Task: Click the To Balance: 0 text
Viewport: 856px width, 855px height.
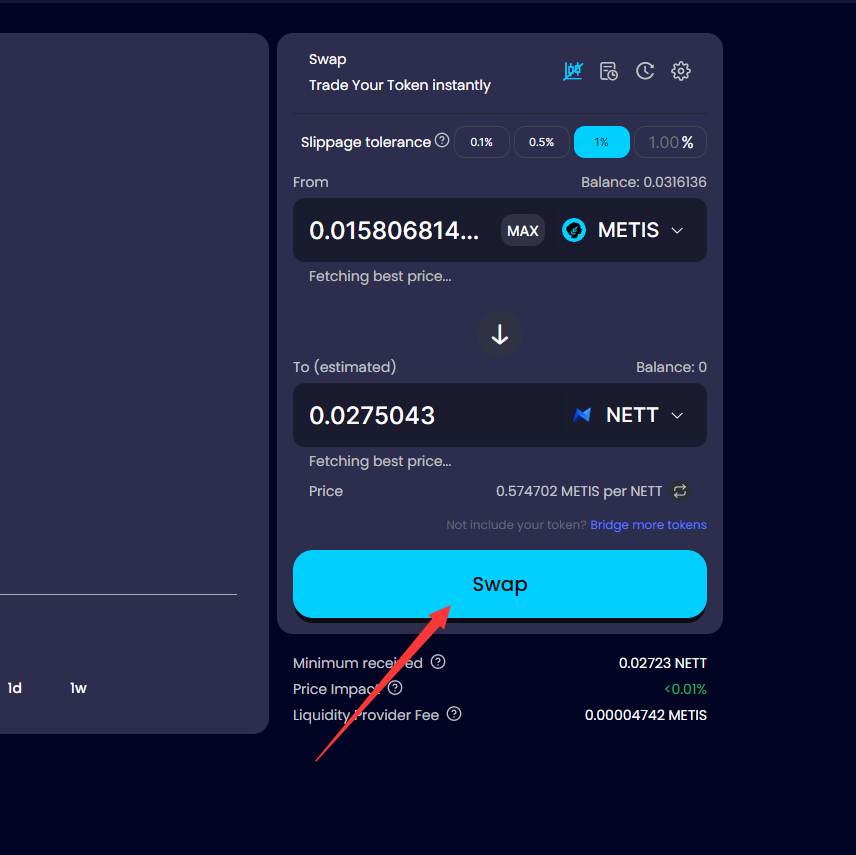Action: [671, 367]
